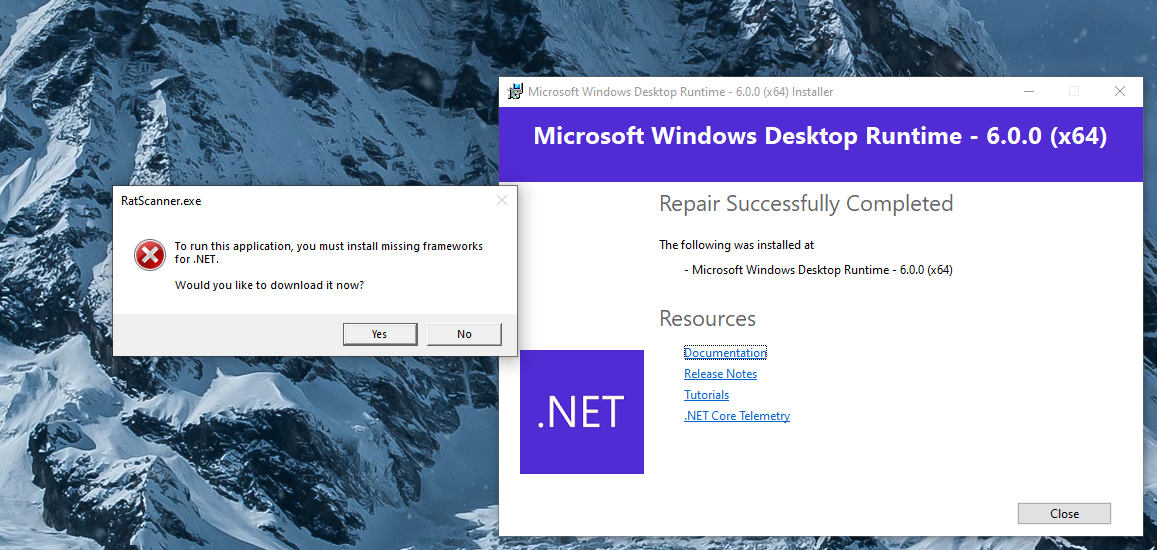Image resolution: width=1157 pixels, height=550 pixels.
Task: Click the disabled maximize button of the installer
Action: 1074,92
